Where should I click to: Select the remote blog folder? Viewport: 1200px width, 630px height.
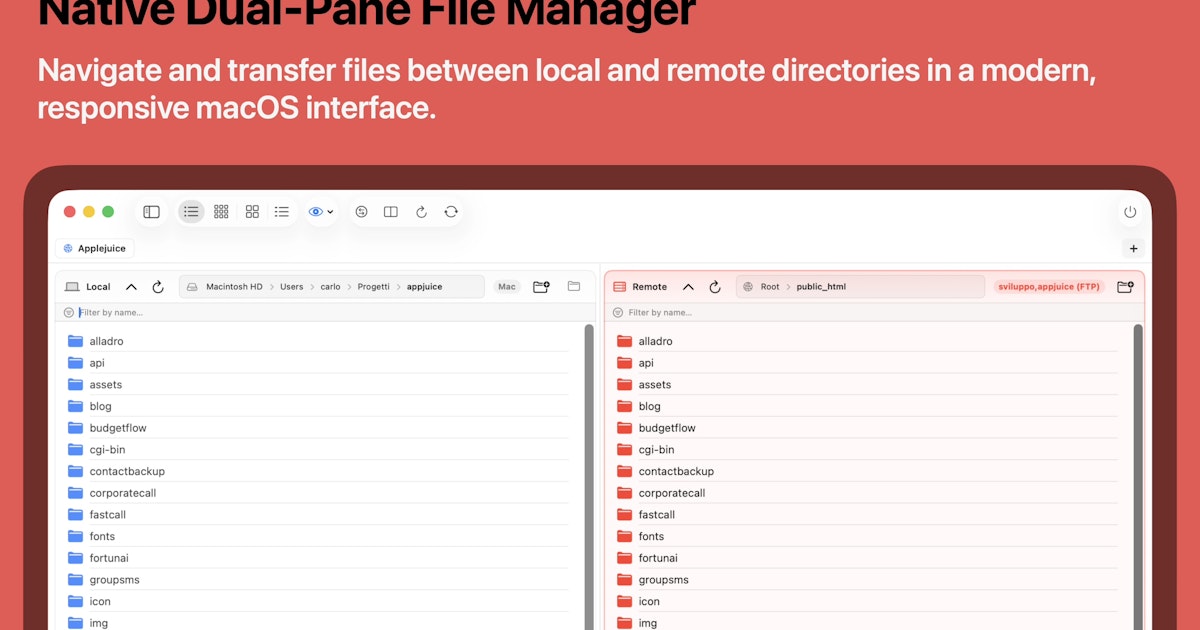[866, 406]
